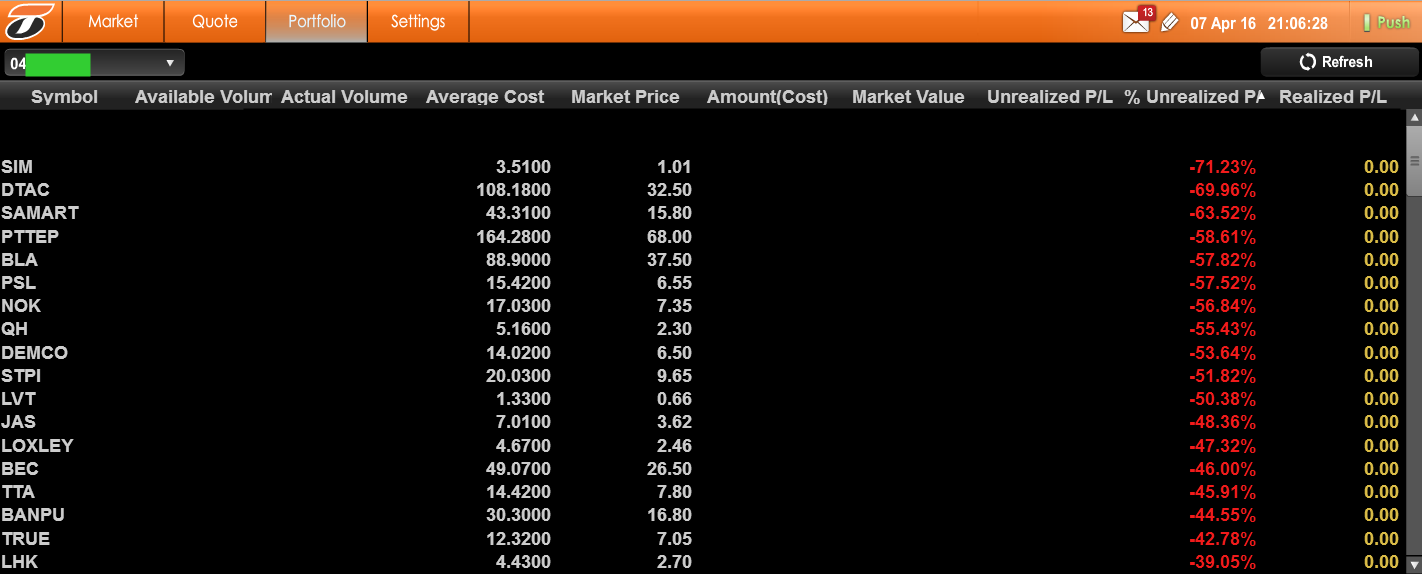
Task: Select the DEMCO symbol row
Action: [x=703, y=353]
